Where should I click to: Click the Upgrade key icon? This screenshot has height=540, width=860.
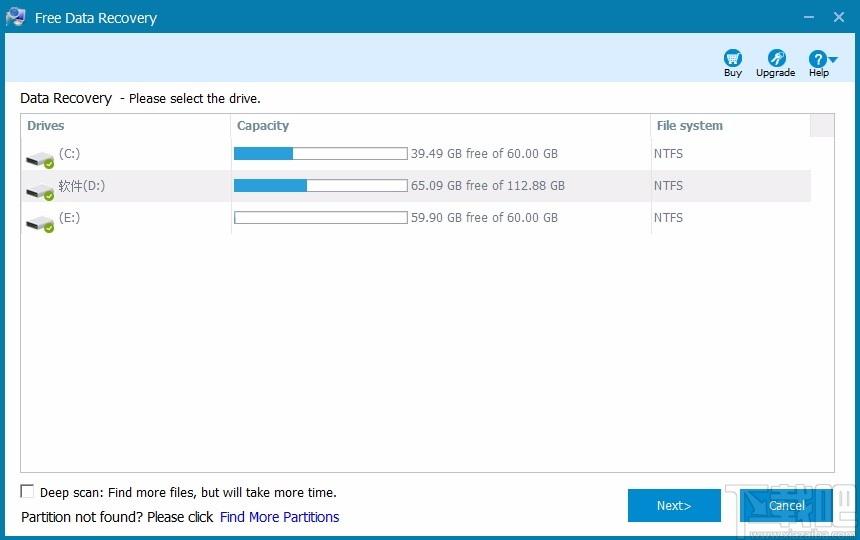coord(776,58)
